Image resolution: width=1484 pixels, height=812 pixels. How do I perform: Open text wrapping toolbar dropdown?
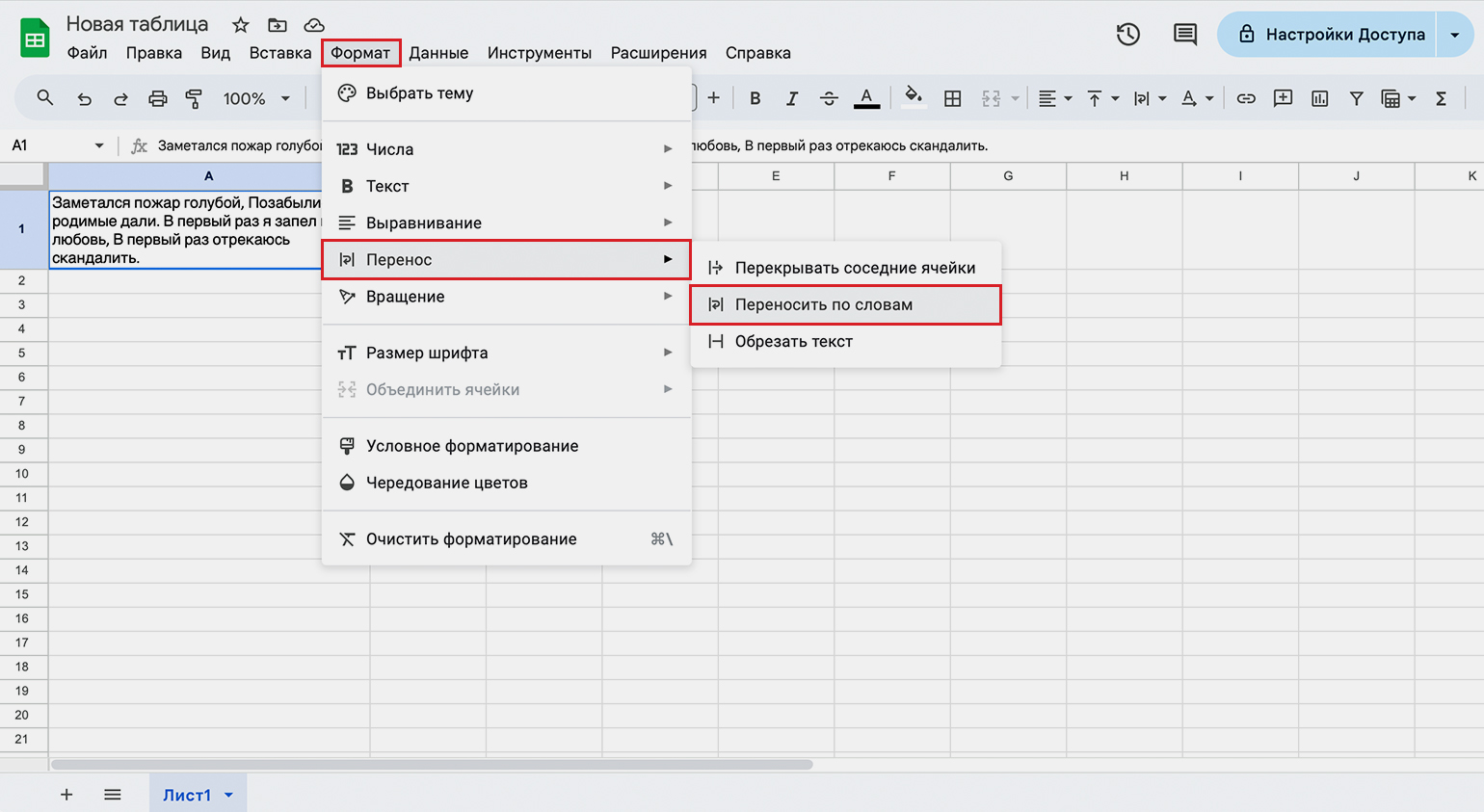tap(1150, 98)
